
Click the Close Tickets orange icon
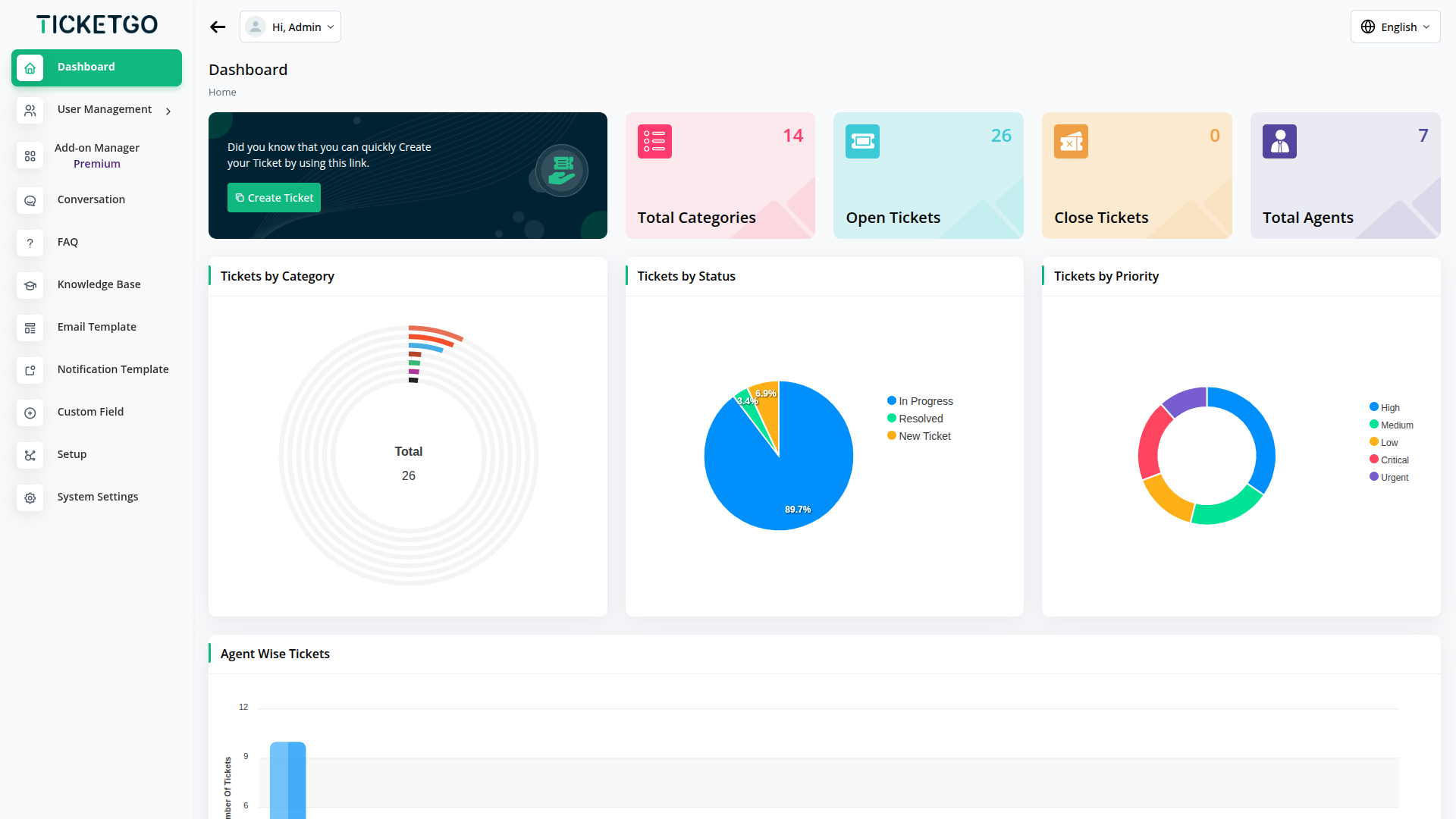(x=1071, y=142)
